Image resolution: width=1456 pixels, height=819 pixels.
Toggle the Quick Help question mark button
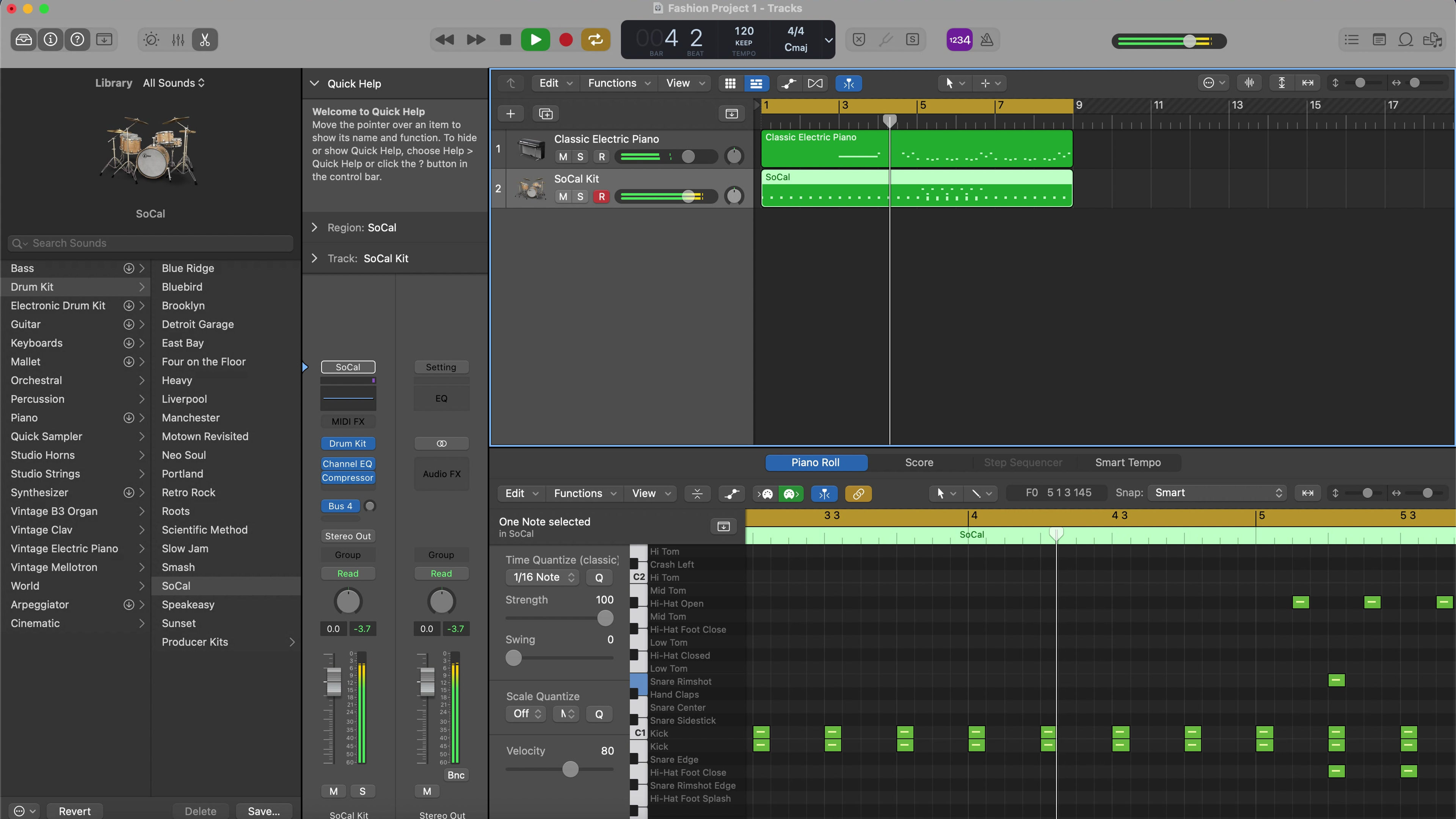pos(77,39)
